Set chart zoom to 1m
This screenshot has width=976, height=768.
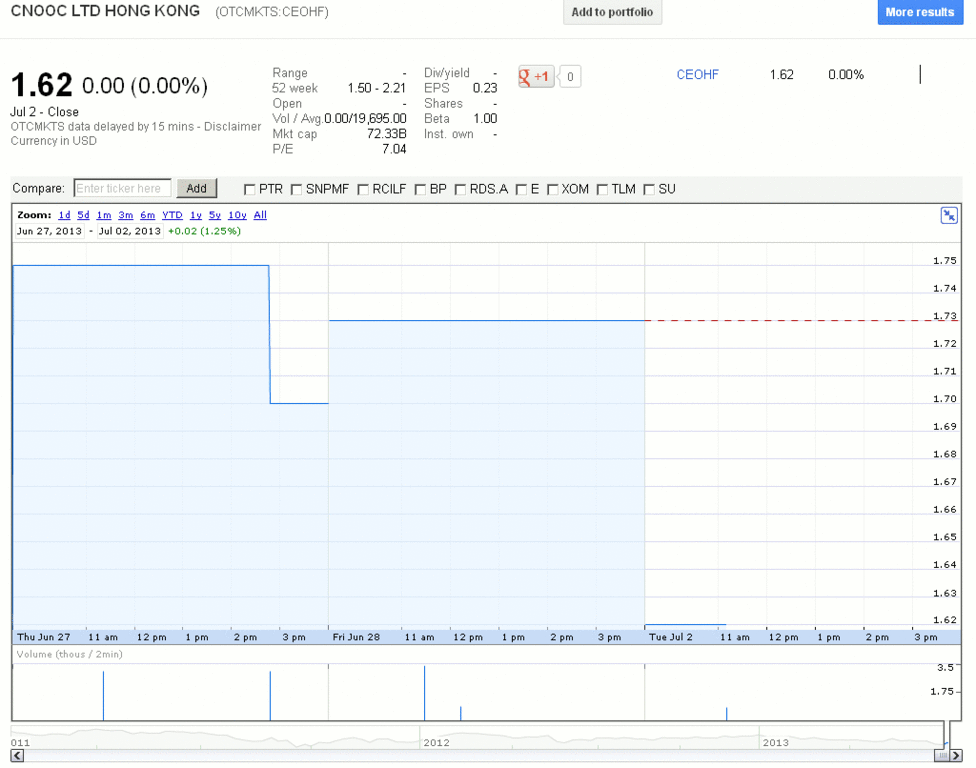104,215
